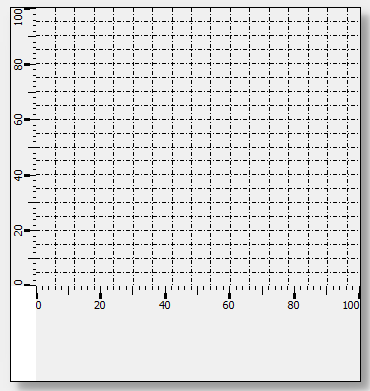This screenshot has width=370, height=391.
Task: Select the bold y-axis tick mark beside 80
Action: tap(27, 64)
